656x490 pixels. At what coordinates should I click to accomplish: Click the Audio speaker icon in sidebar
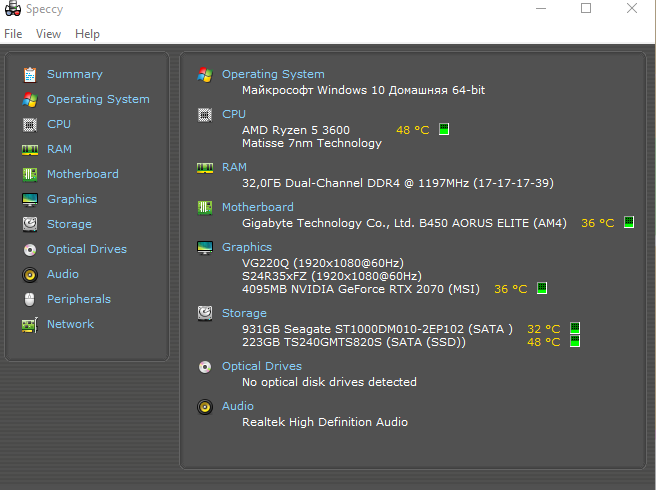[x=30, y=275]
